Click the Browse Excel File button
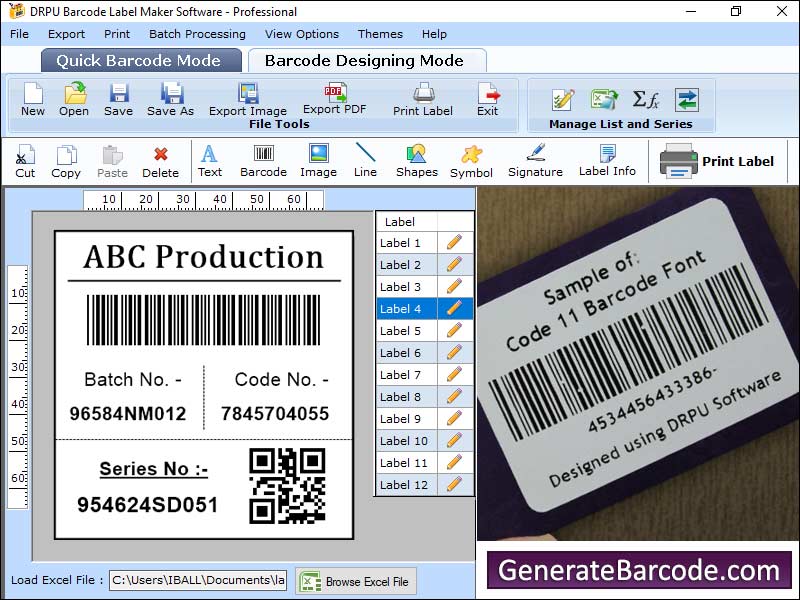This screenshot has width=800, height=600. point(356,581)
